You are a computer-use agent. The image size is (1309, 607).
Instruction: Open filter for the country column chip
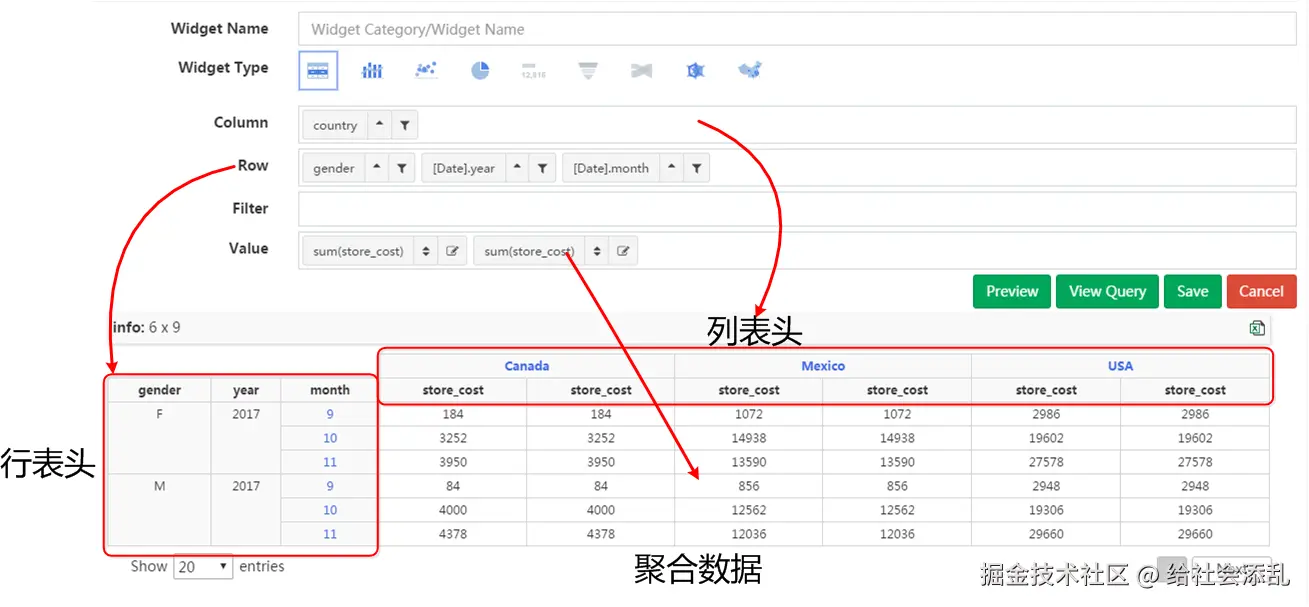404,126
